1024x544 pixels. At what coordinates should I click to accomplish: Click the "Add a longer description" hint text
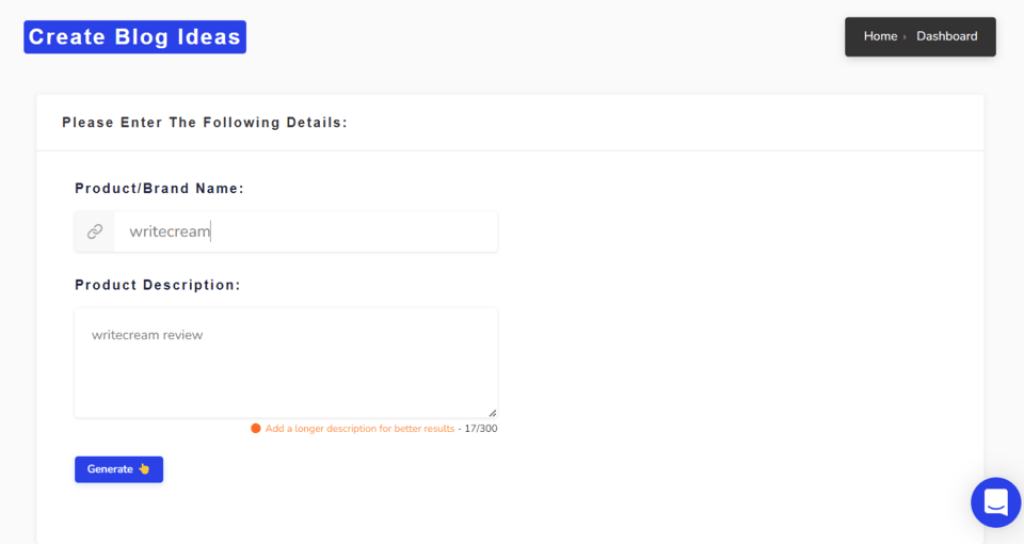359,429
